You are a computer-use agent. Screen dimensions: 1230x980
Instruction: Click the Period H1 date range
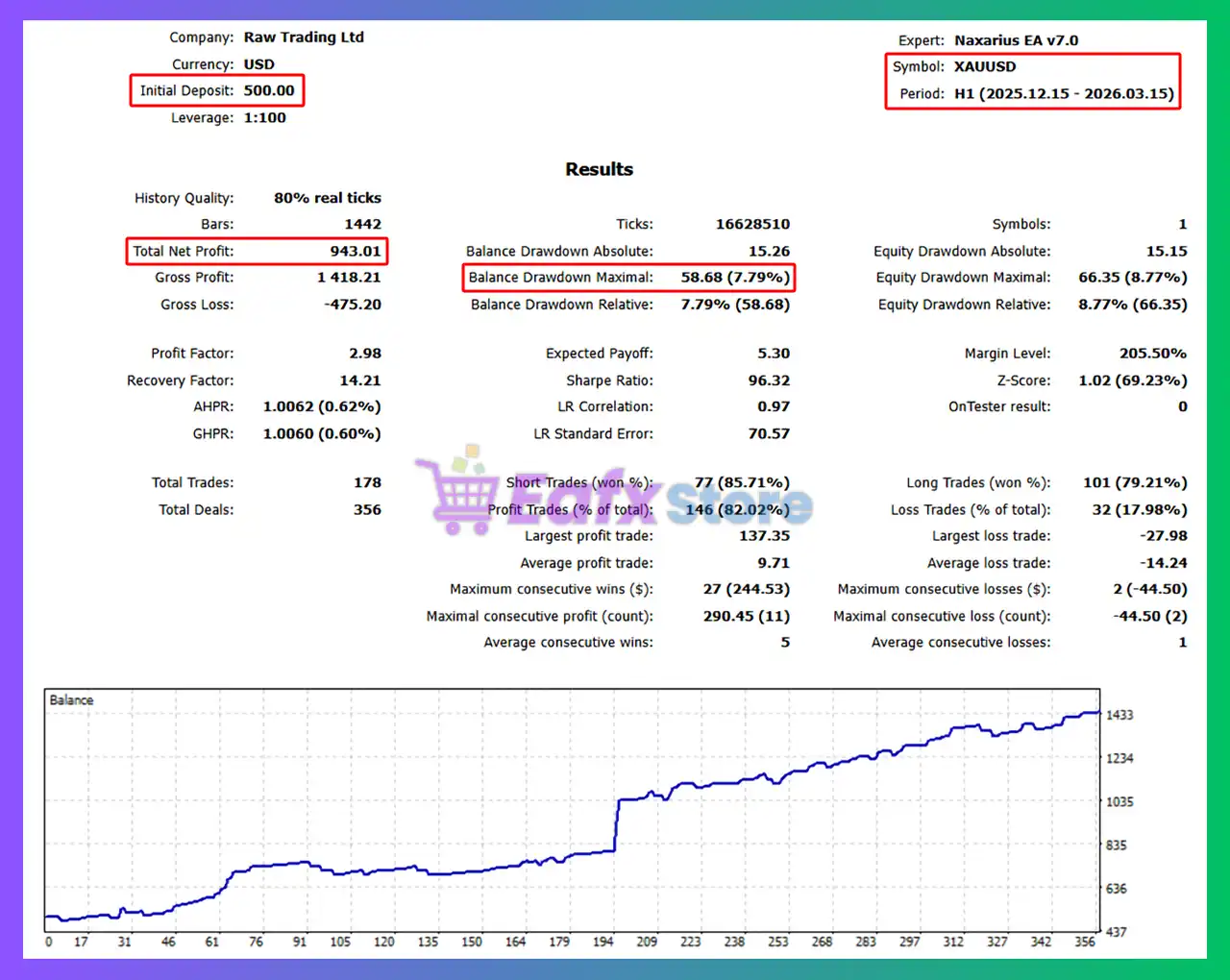tap(1064, 94)
